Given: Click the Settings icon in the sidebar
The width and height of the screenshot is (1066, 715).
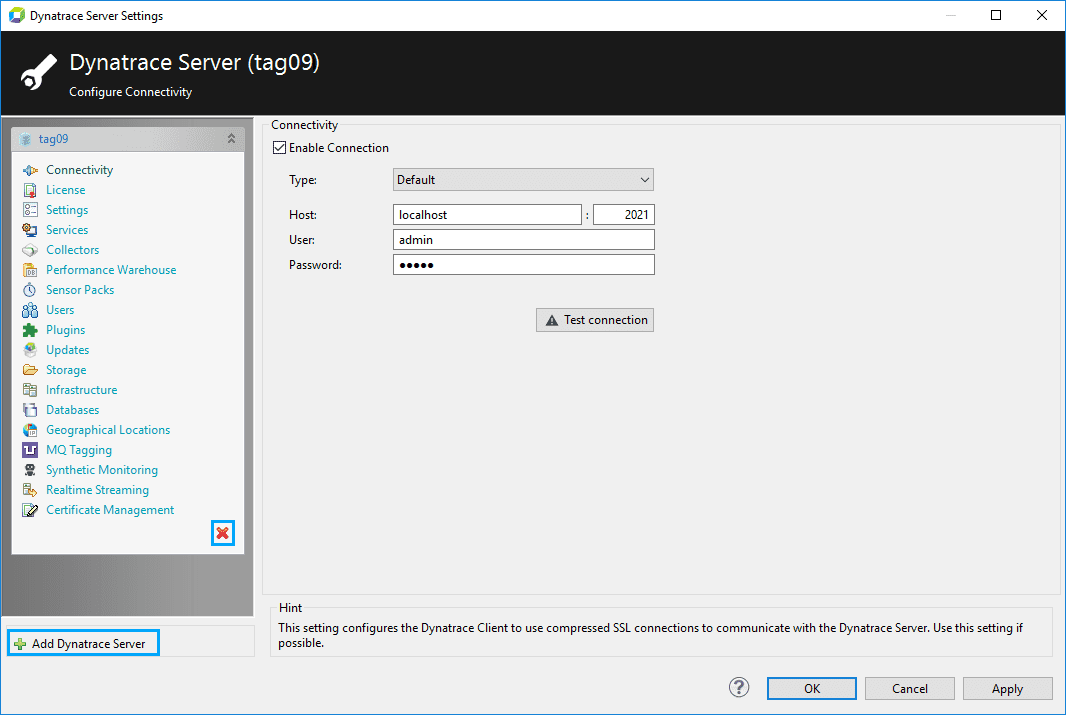Looking at the screenshot, I should [x=30, y=210].
